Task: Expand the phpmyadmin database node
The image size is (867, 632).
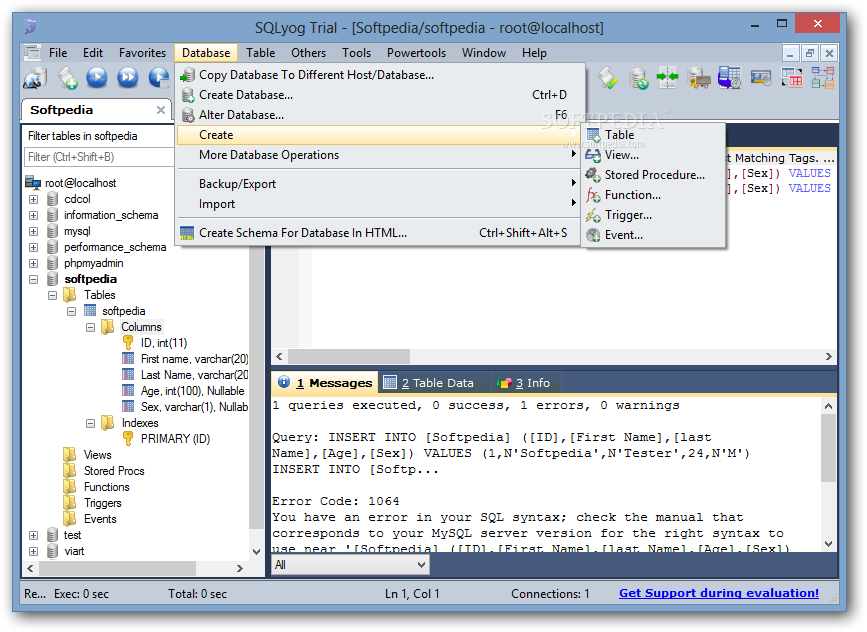Action: pyautogui.click(x=34, y=263)
